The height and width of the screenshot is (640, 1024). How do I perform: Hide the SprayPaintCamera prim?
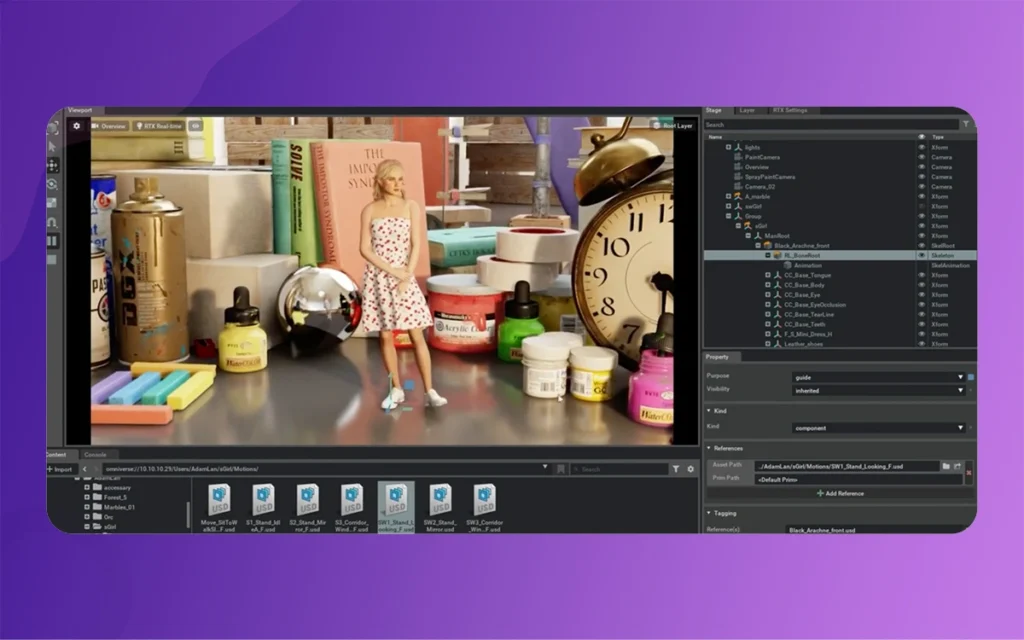click(921, 177)
